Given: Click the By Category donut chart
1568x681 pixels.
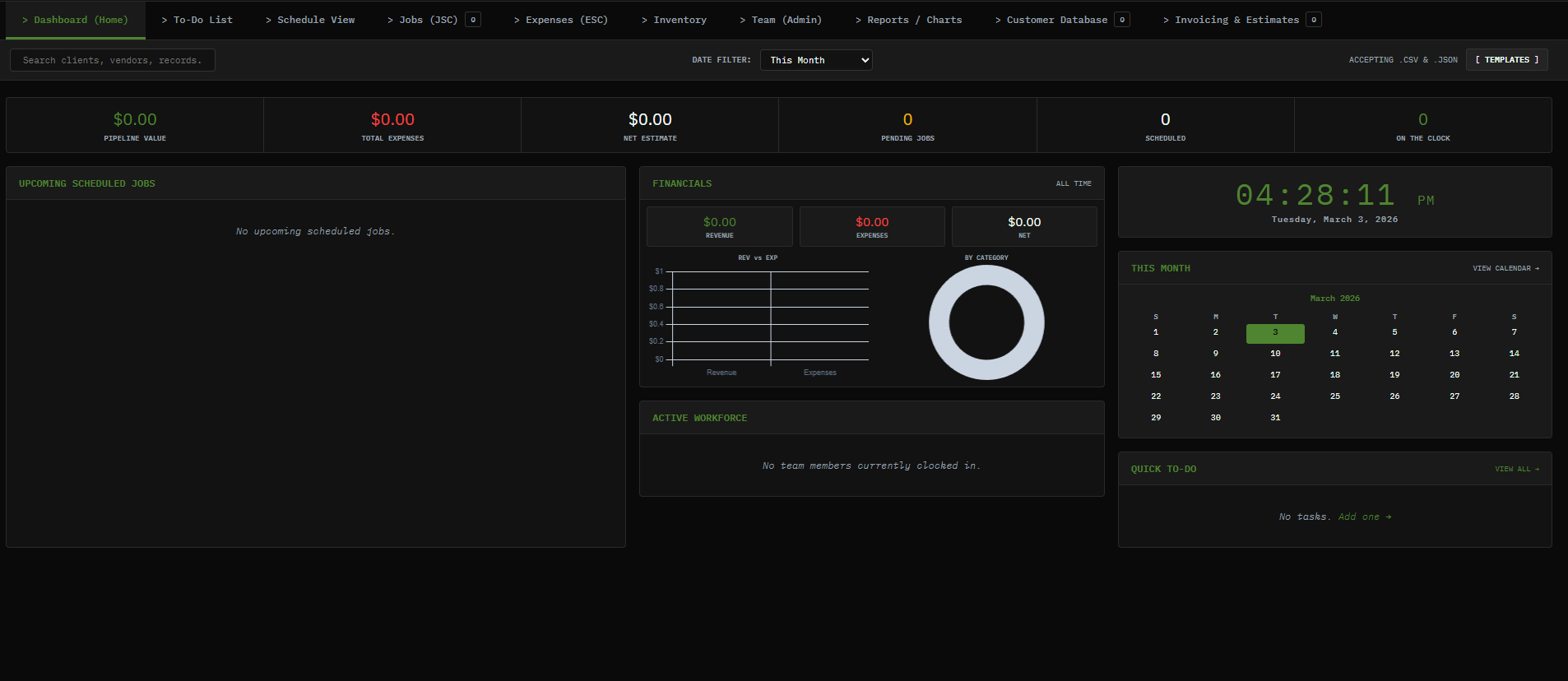Looking at the screenshot, I should (986, 322).
